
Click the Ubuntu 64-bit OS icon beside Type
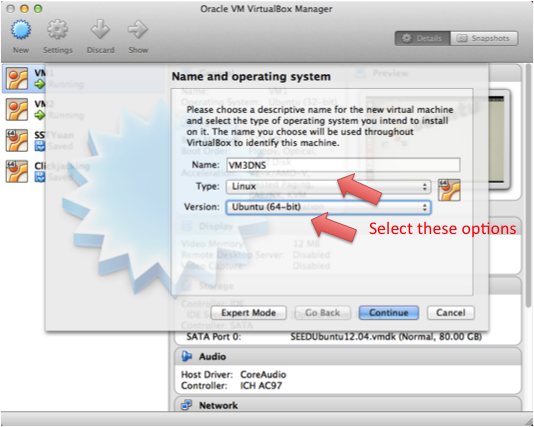[x=449, y=190]
